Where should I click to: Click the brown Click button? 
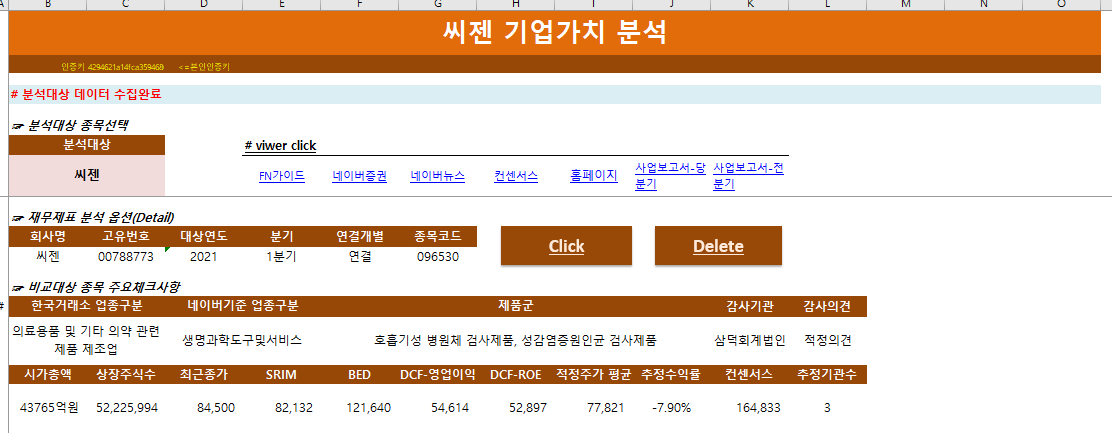[x=566, y=246]
